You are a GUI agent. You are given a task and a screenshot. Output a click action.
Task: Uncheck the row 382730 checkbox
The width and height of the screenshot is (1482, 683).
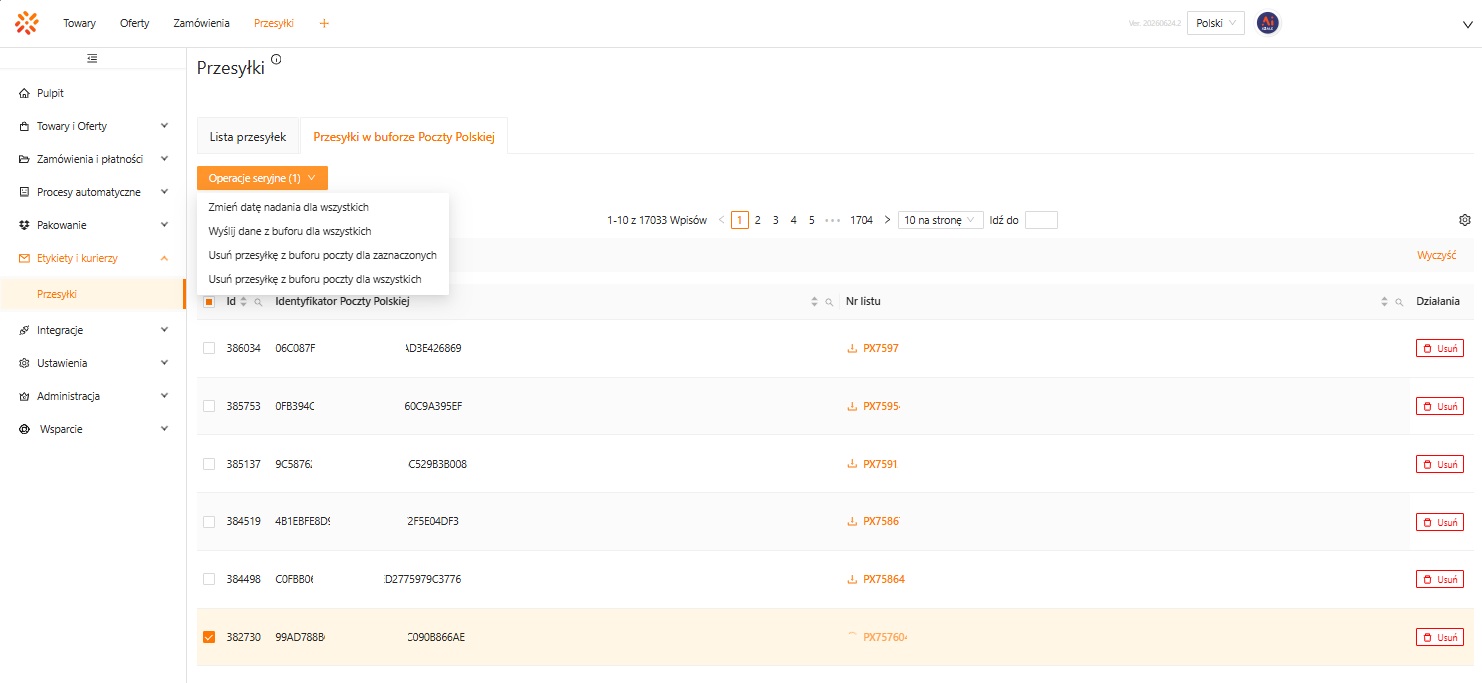209,637
